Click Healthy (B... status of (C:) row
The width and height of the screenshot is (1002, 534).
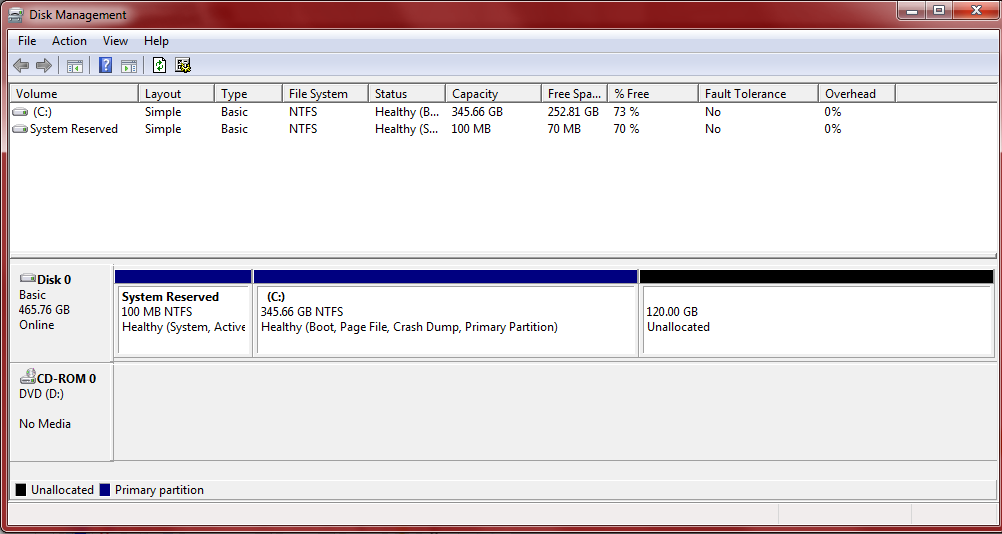pos(407,112)
